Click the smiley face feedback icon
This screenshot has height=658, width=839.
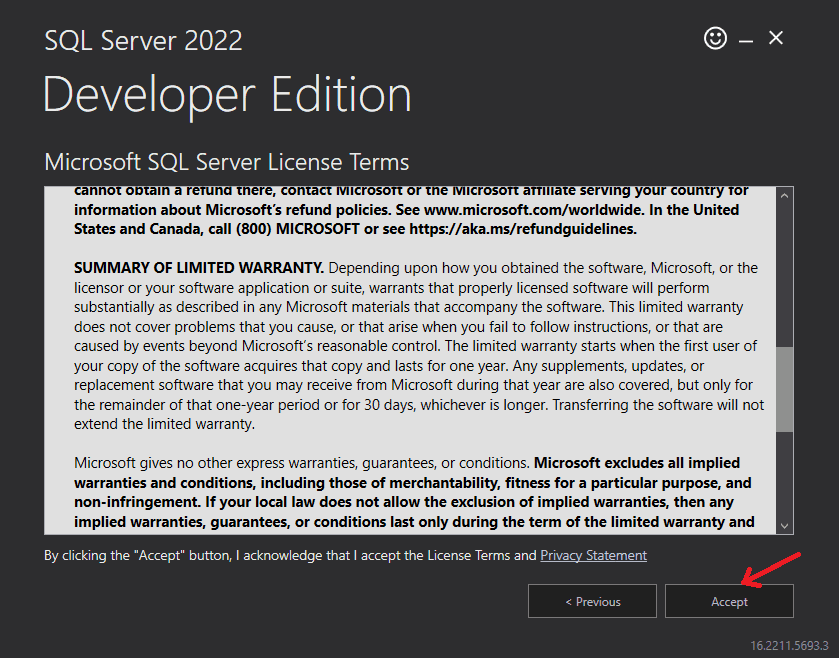[x=715, y=39]
